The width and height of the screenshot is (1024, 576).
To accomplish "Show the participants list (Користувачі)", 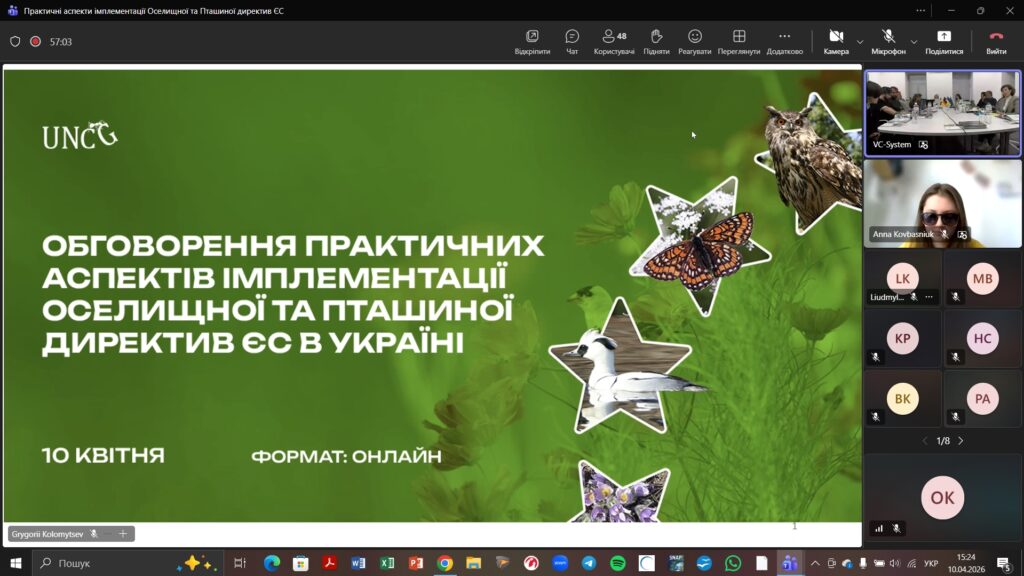I will point(614,41).
